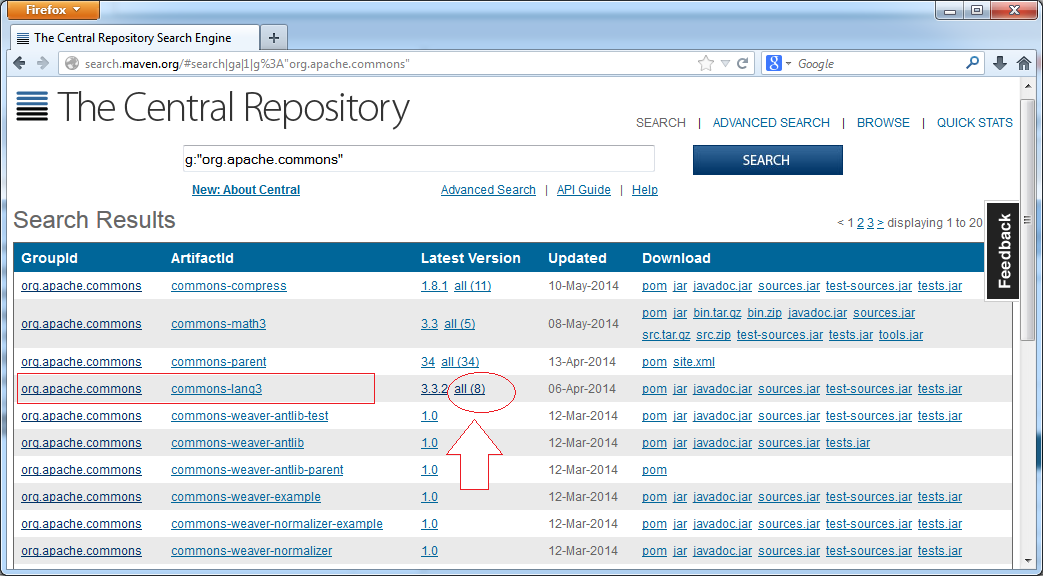This screenshot has width=1043, height=576.
Task: Open the commons-weaver-example artifact link
Action: (x=245, y=497)
